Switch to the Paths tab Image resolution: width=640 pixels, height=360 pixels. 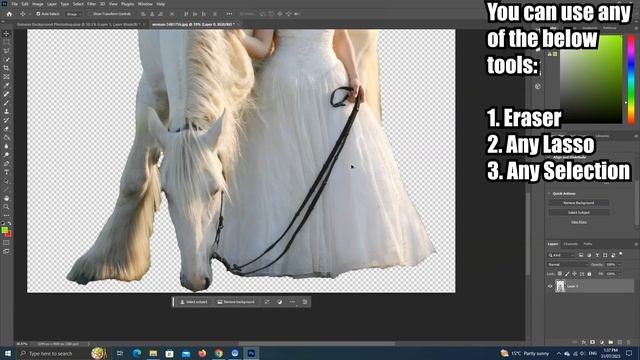587,244
